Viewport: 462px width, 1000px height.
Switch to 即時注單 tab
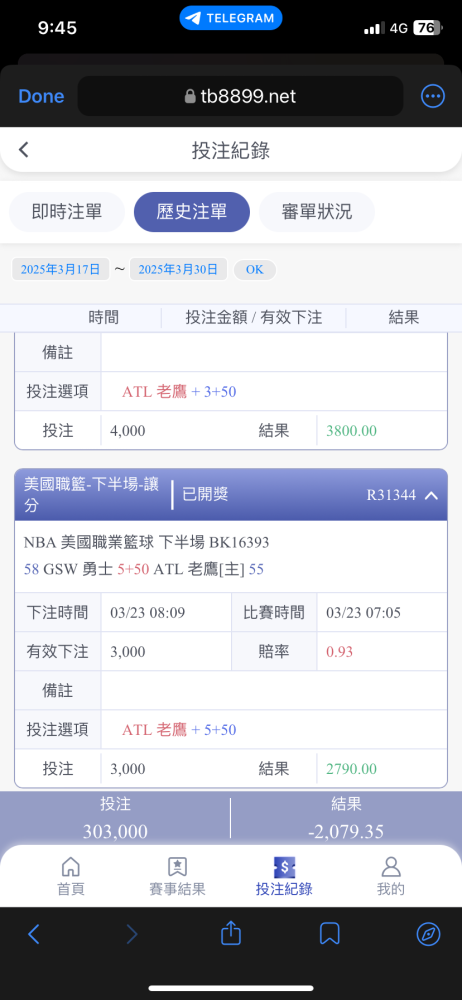(67, 212)
